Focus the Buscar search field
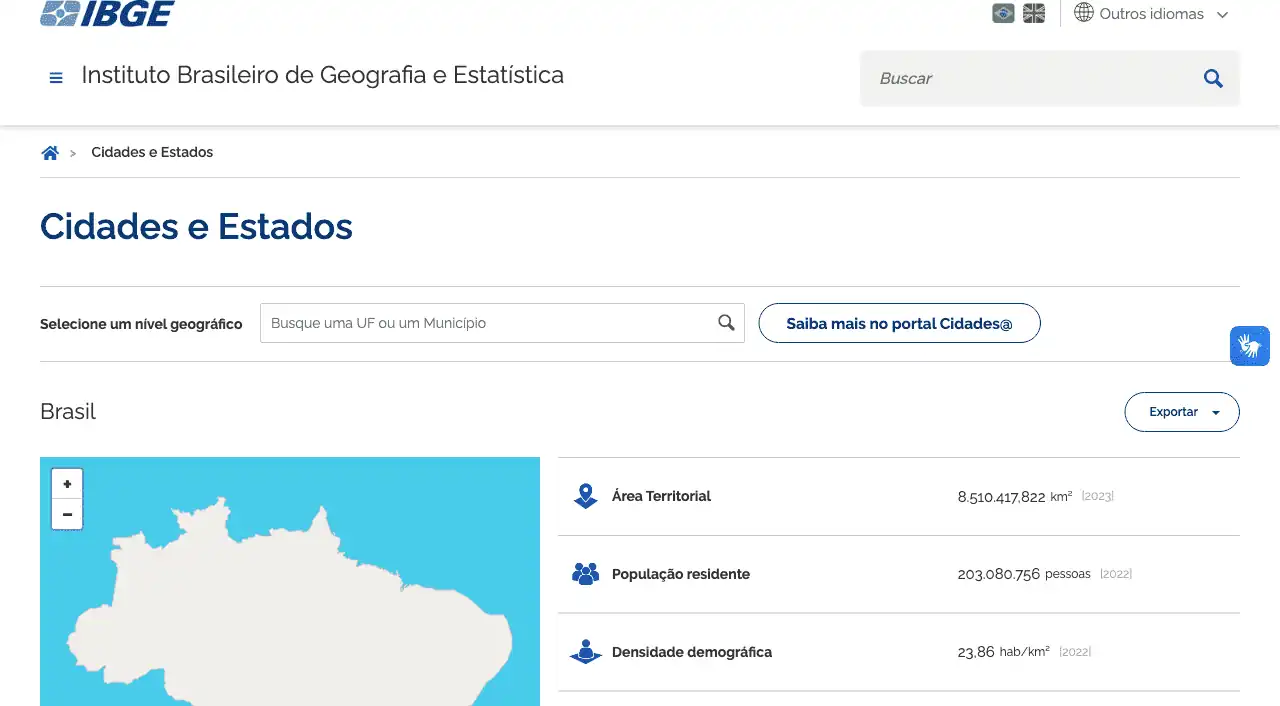Screen dimensions: 1280x706 1030,78
